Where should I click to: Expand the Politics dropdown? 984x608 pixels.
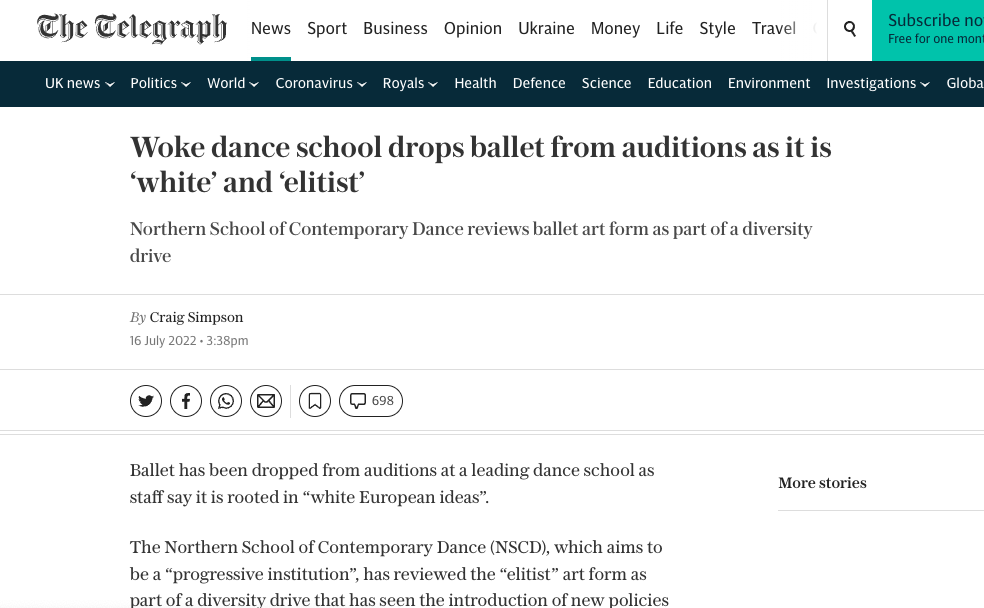tap(160, 84)
